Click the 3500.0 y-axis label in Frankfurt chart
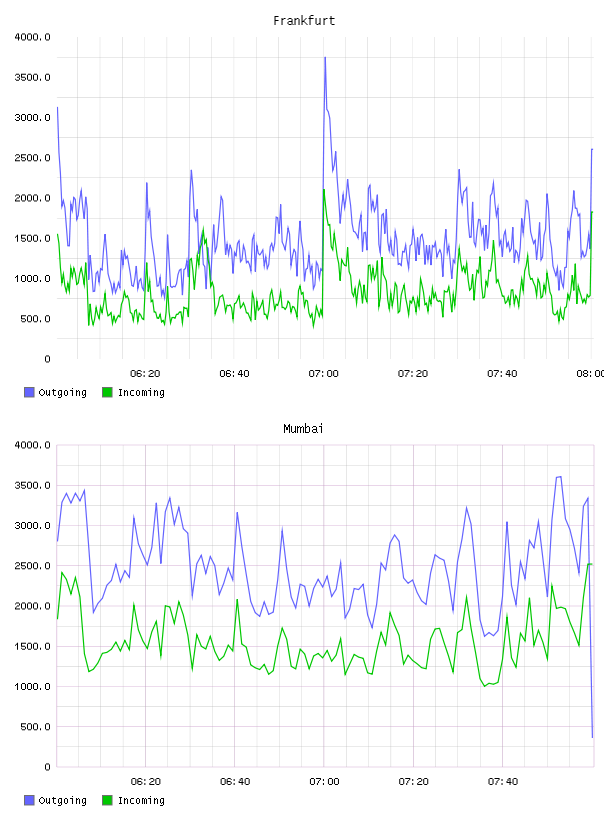Screen dimensions: 608x816 click(x=32, y=78)
